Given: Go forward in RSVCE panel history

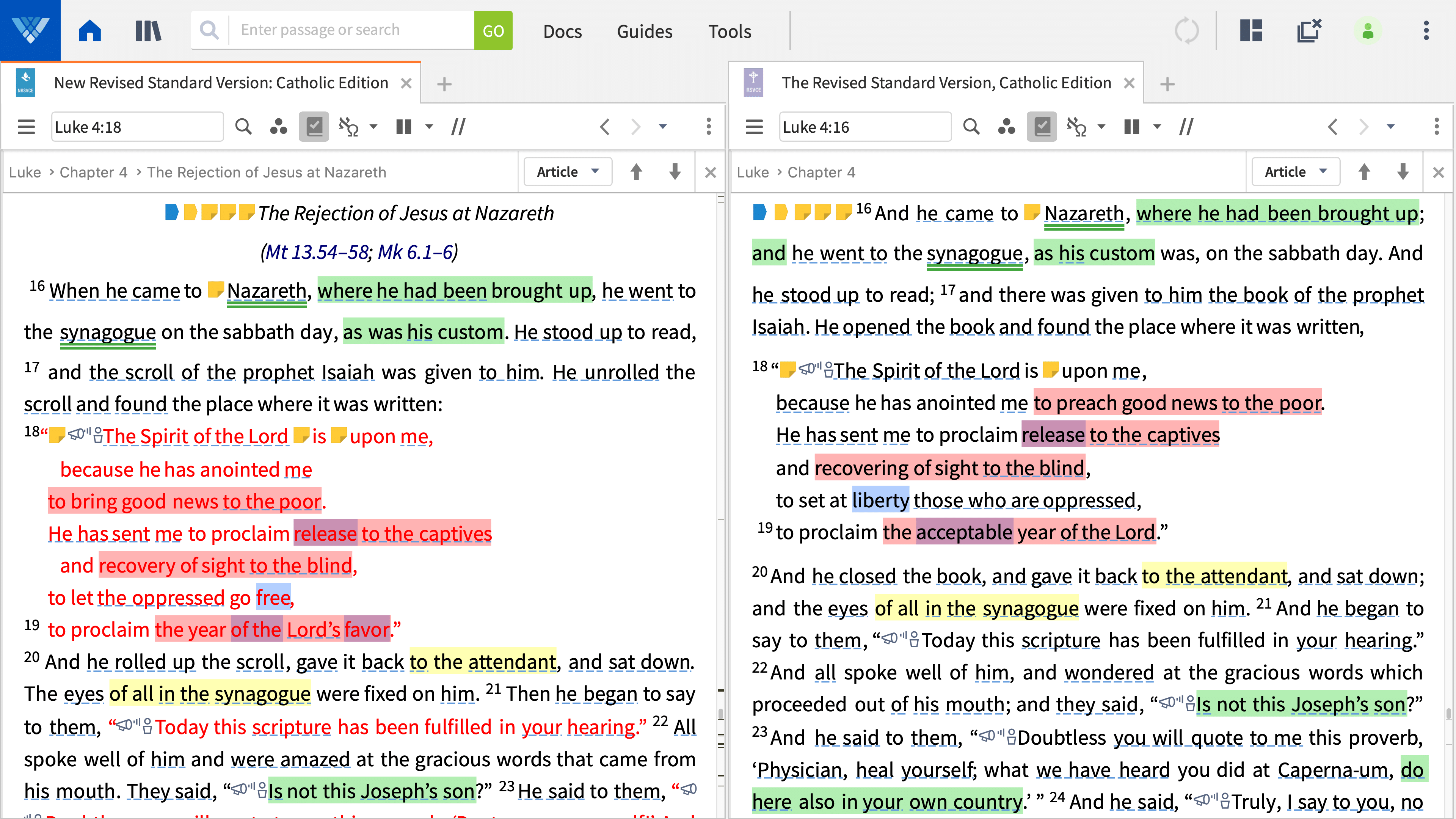Looking at the screenshot, I should pyautogui.click(x=1364, y=127).
